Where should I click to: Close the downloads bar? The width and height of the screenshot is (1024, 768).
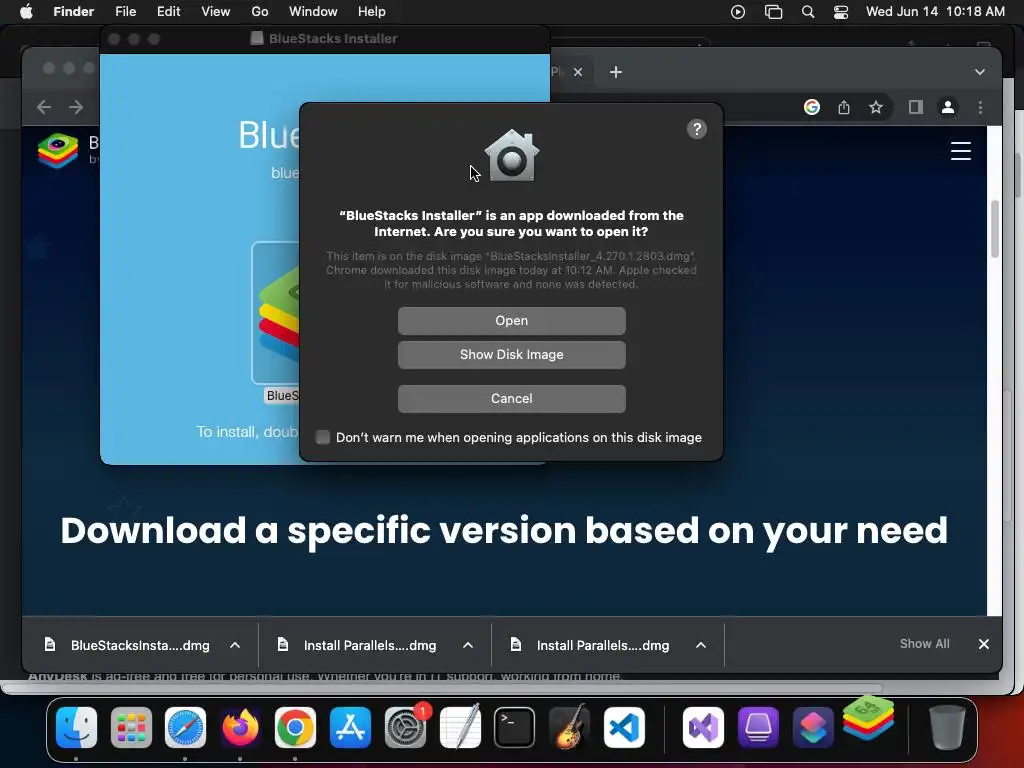pos(984,644)
